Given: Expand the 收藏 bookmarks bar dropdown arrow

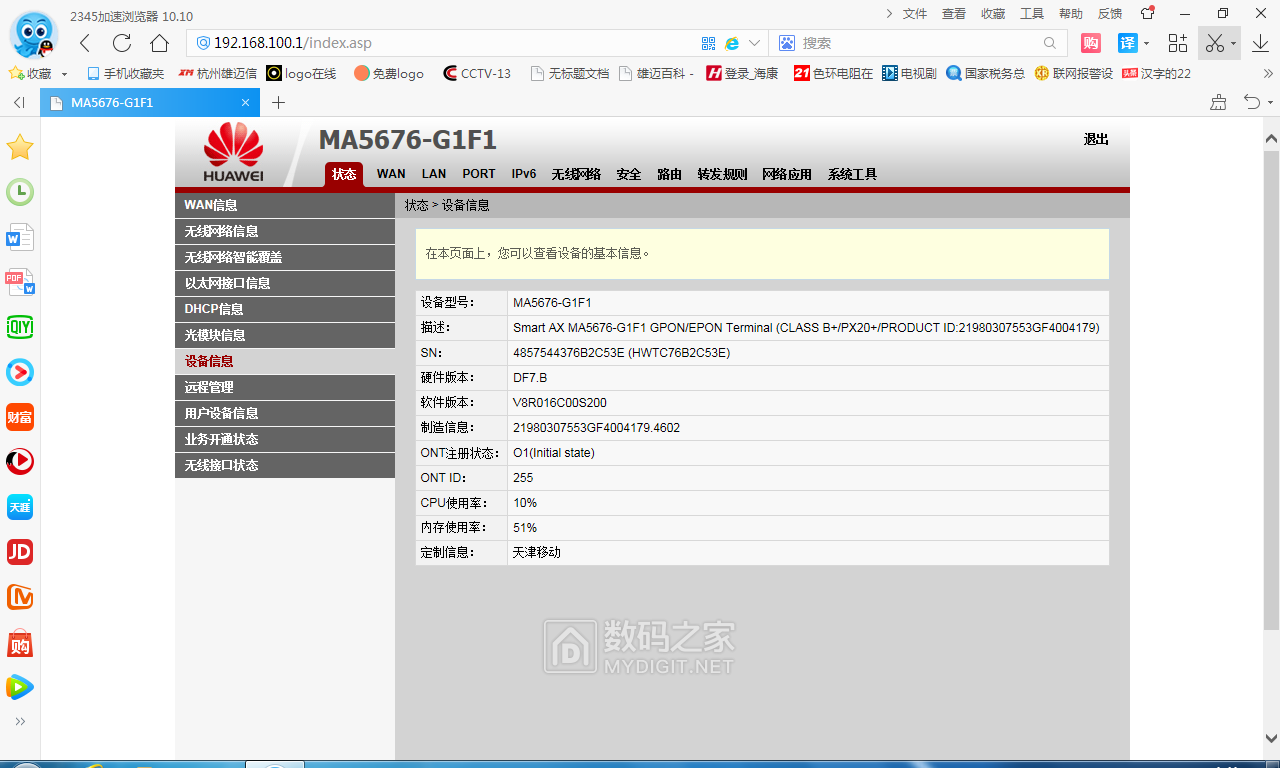Looking at the screenshot, I should coord(65,74).
